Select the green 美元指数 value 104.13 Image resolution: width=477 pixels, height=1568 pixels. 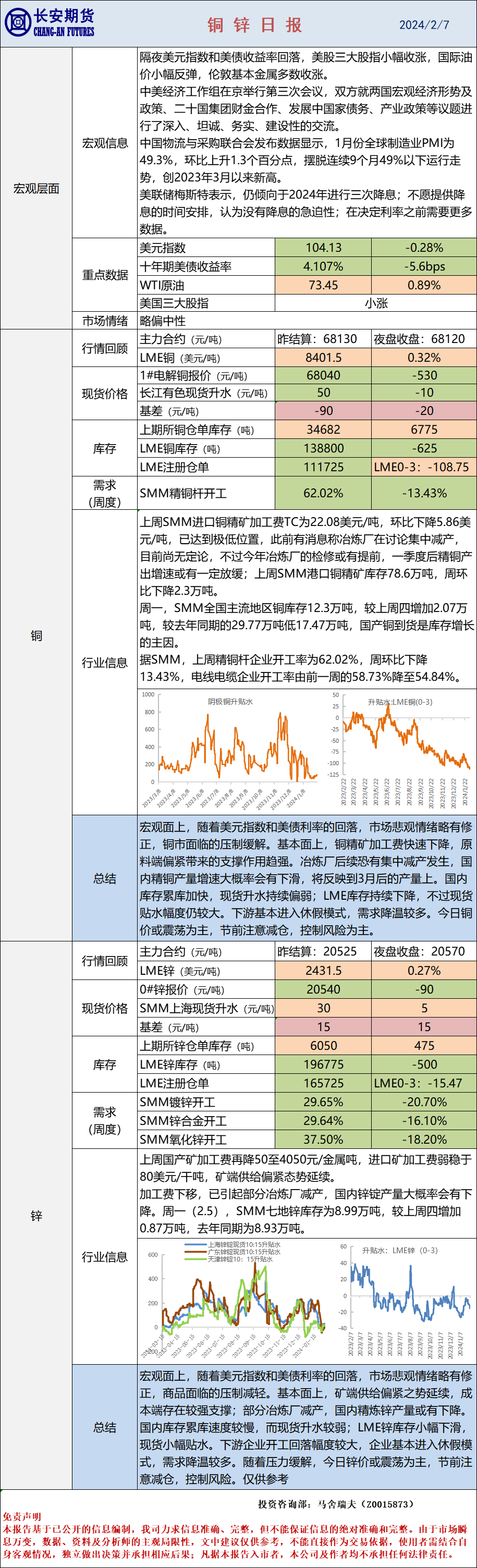[323, 248]
